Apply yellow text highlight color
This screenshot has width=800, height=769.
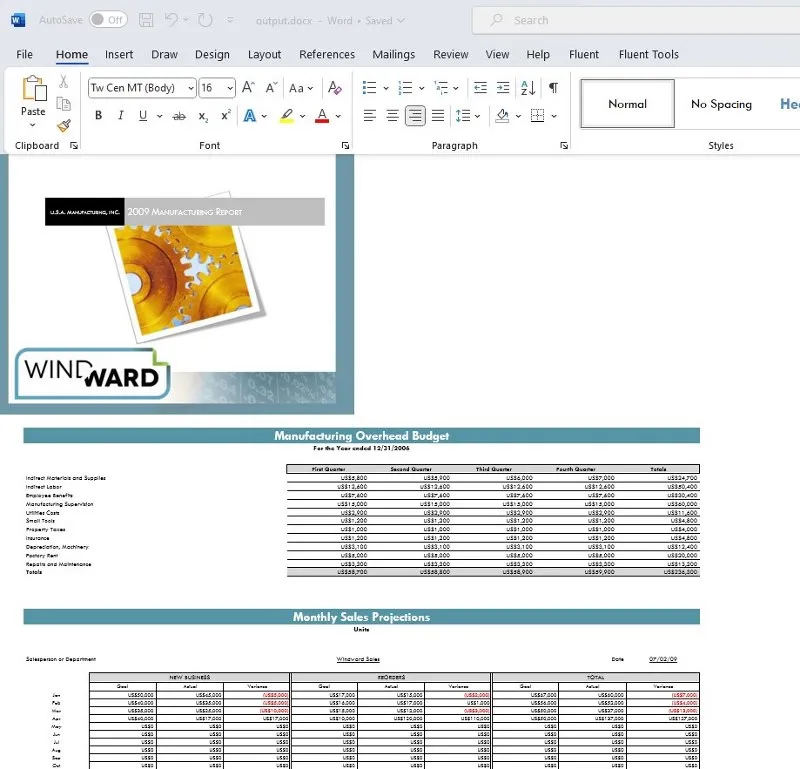(287, 116)
